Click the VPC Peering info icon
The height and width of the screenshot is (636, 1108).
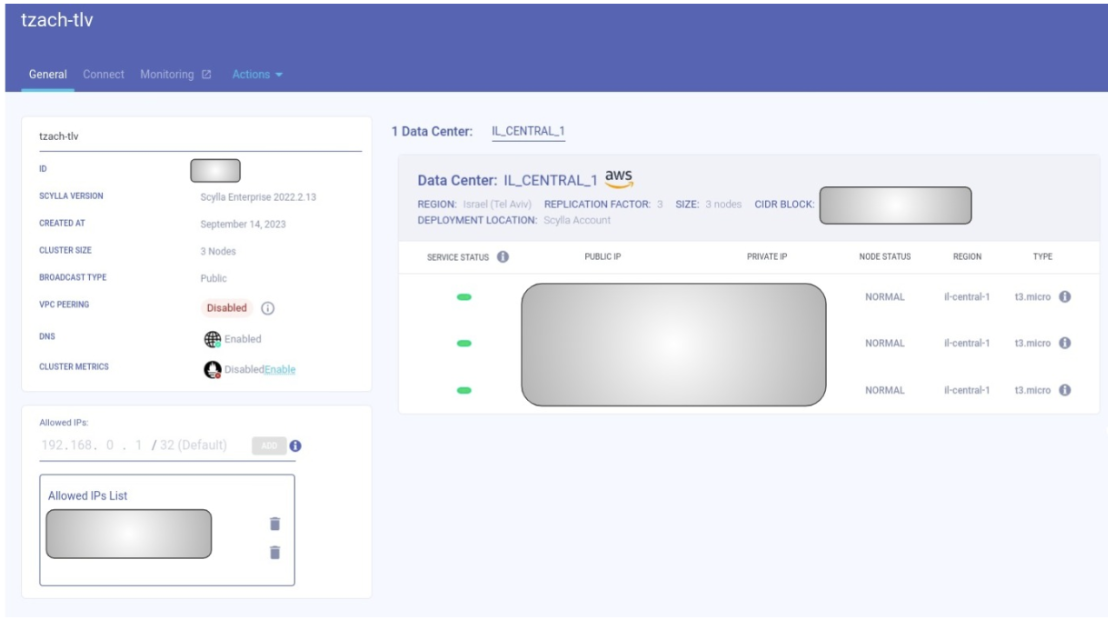pyautogui.click(x=268, y=308)
